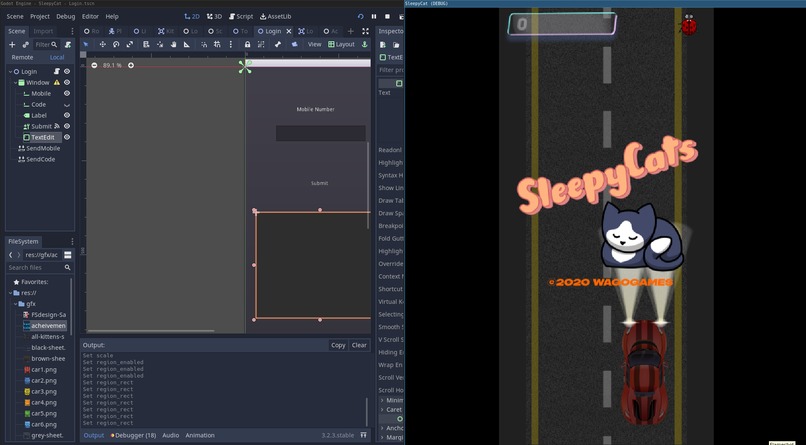
Task: Toggle visibility of Label node
Action: point(67,116)
